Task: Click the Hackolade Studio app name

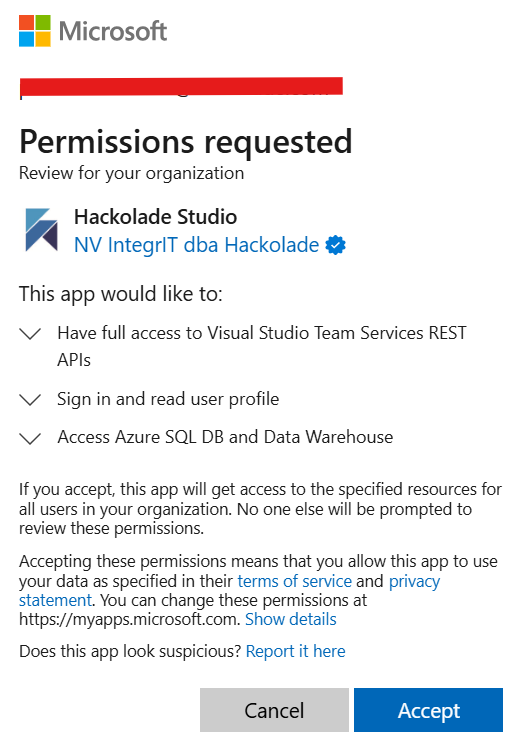Action: pos(155,217)
